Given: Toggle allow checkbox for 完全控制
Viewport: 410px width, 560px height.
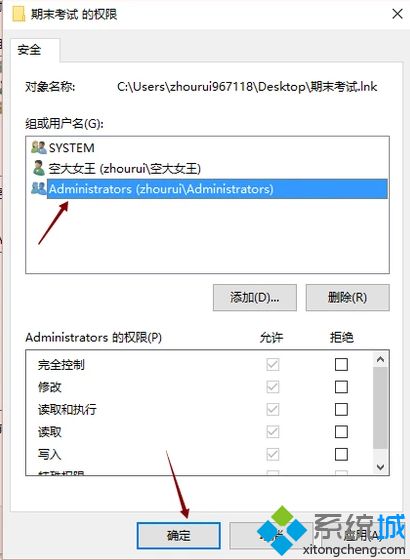Looking at the screenshot, I should click(273, 364).
